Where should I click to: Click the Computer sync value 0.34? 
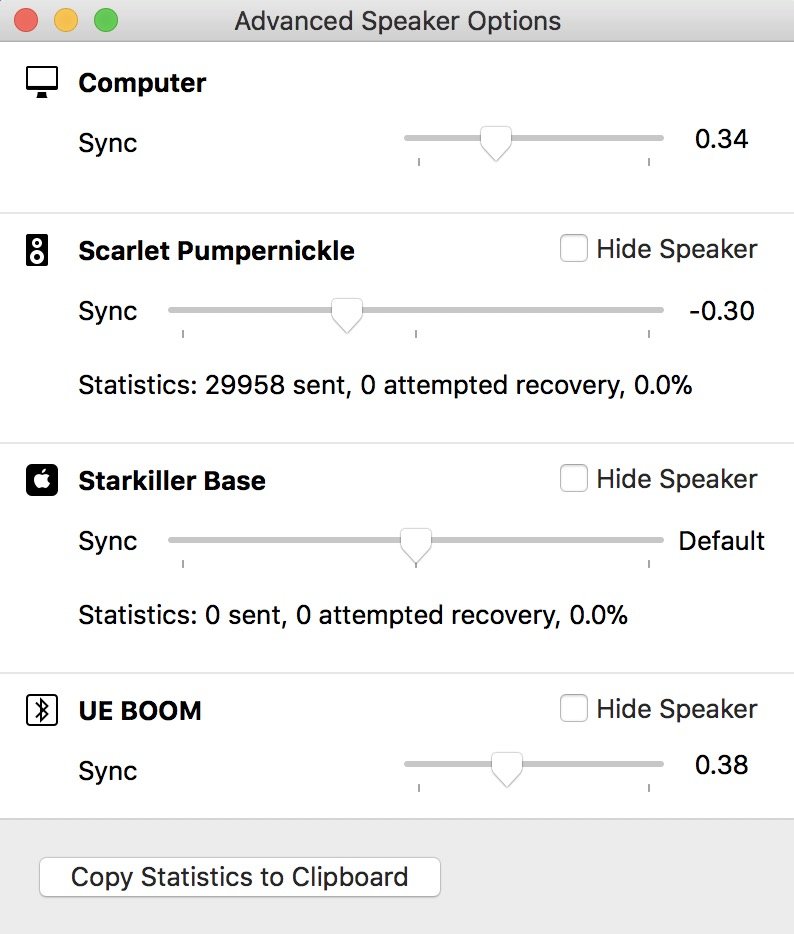coord(721,139)
